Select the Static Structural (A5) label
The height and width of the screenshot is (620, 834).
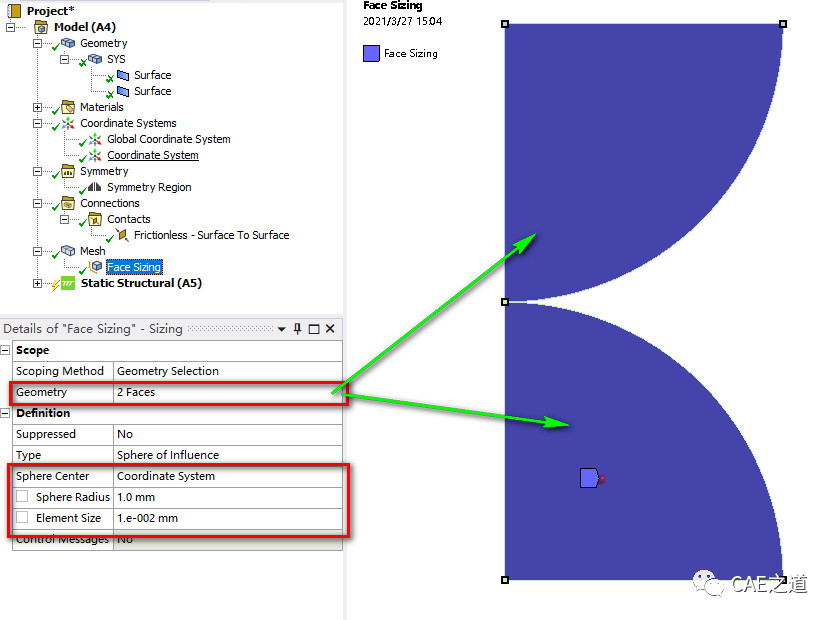pyautogui.click(x=141, y=283)
